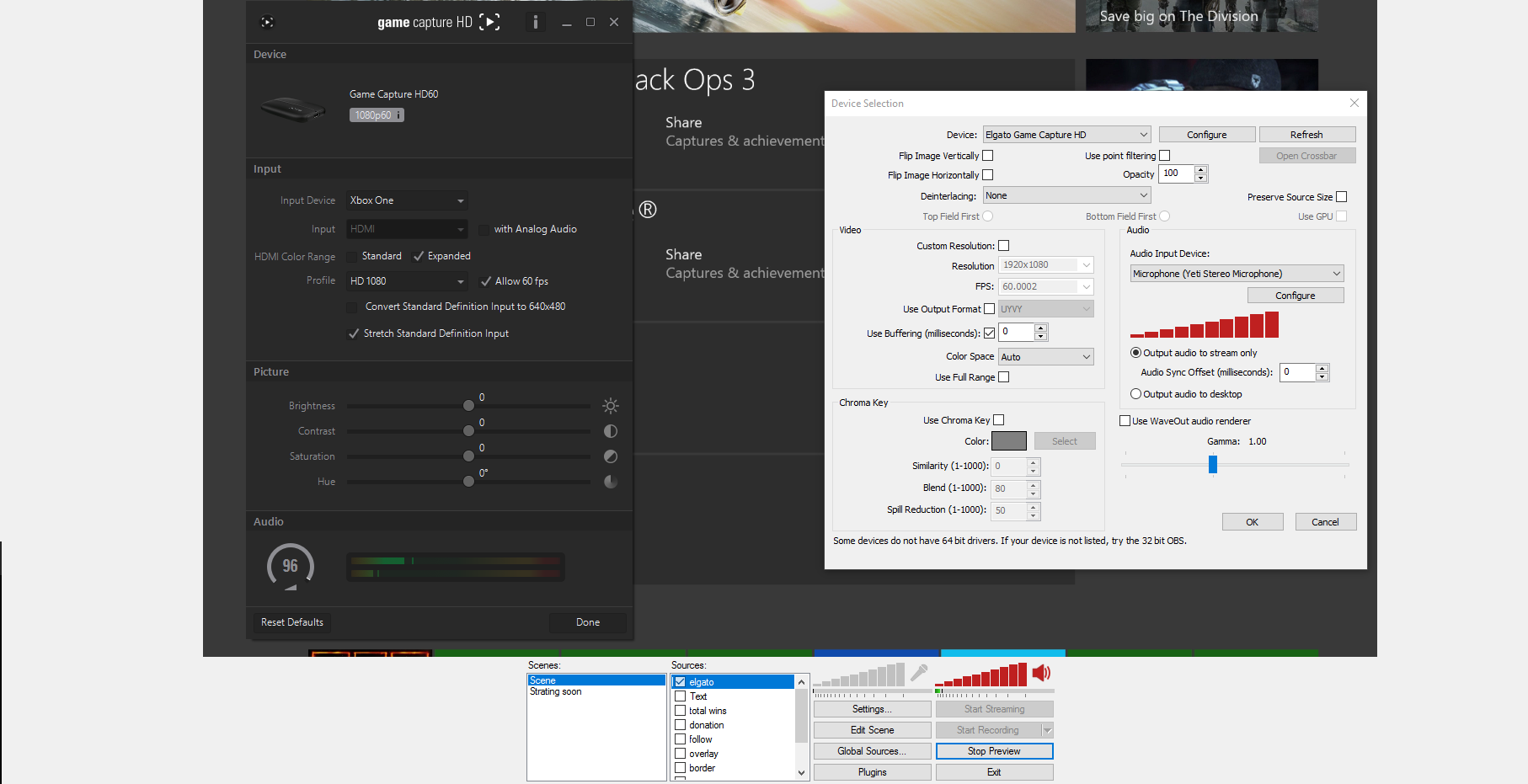Viewport: 1528px width, 784px height.
Task: Click the contrast half-circle icon
Action: (x=611, y=431)
